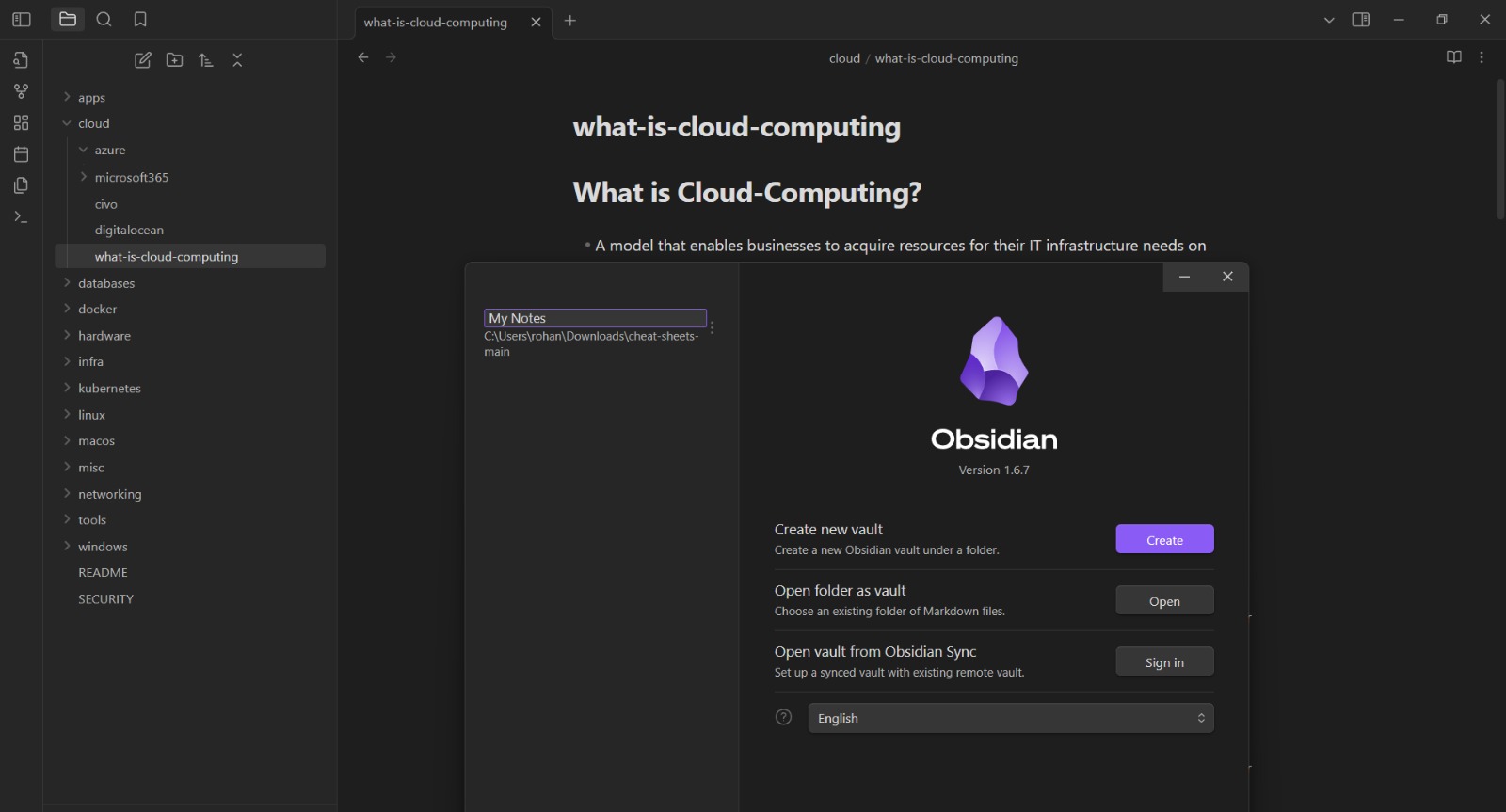Change sort order icon
Image resolution: width=1506 pixels, height=812 pixels.
pos(206,60)
